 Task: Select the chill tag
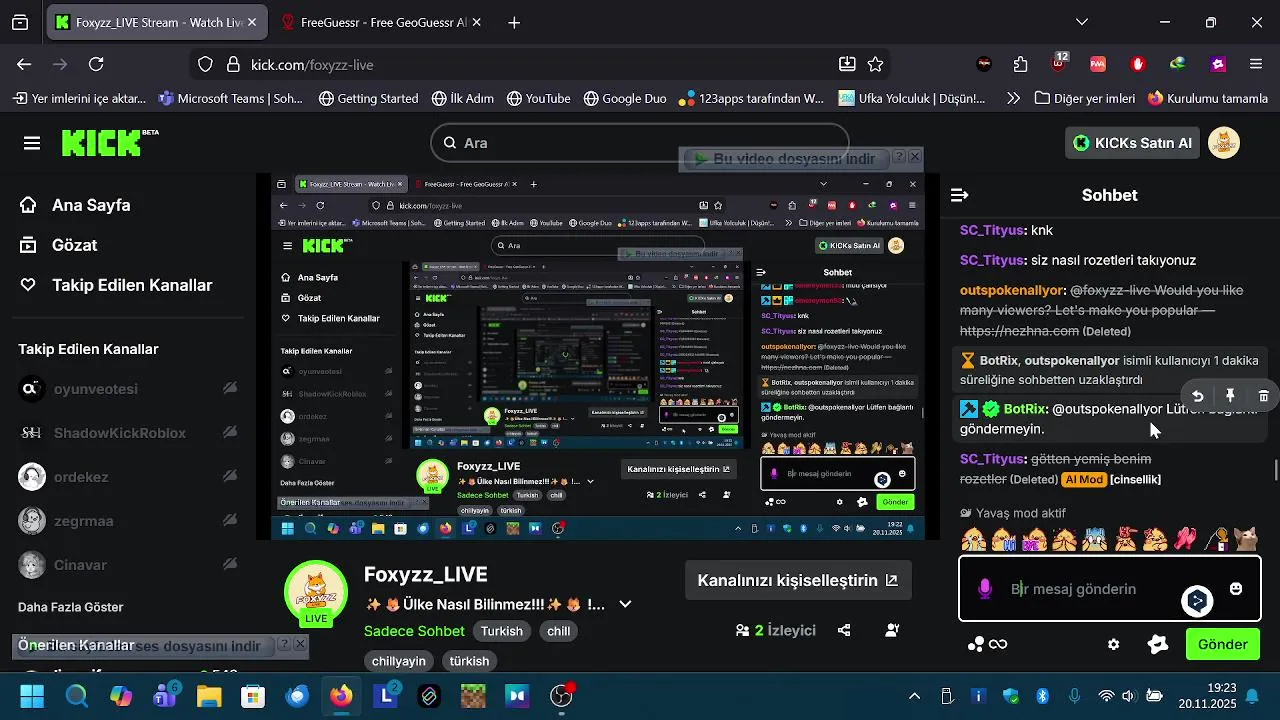coord(558,631)
